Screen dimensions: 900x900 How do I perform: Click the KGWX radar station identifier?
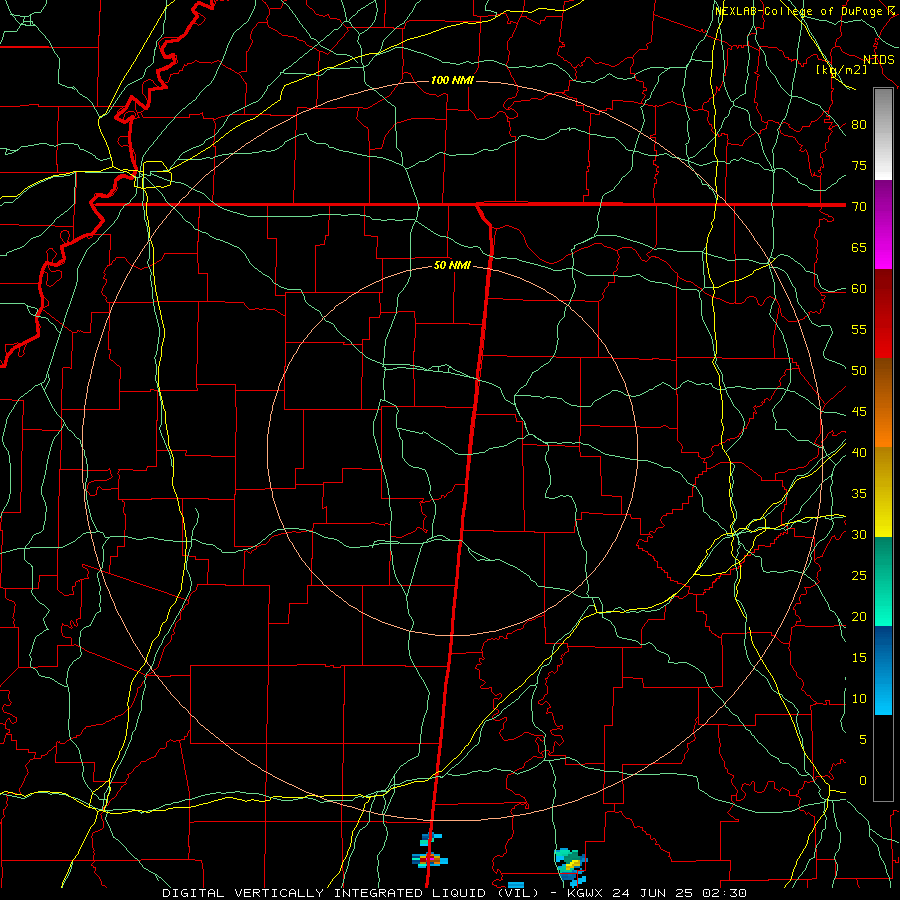pos(586,893)
